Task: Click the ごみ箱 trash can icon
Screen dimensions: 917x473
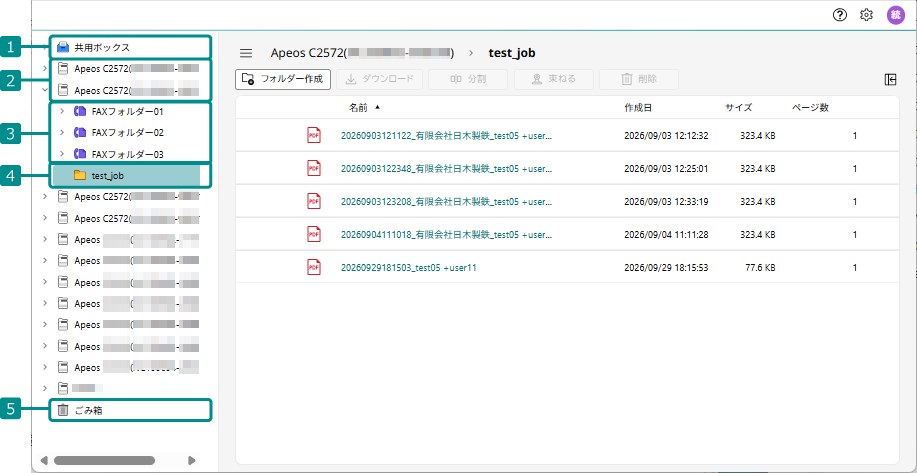Action: 63,410
